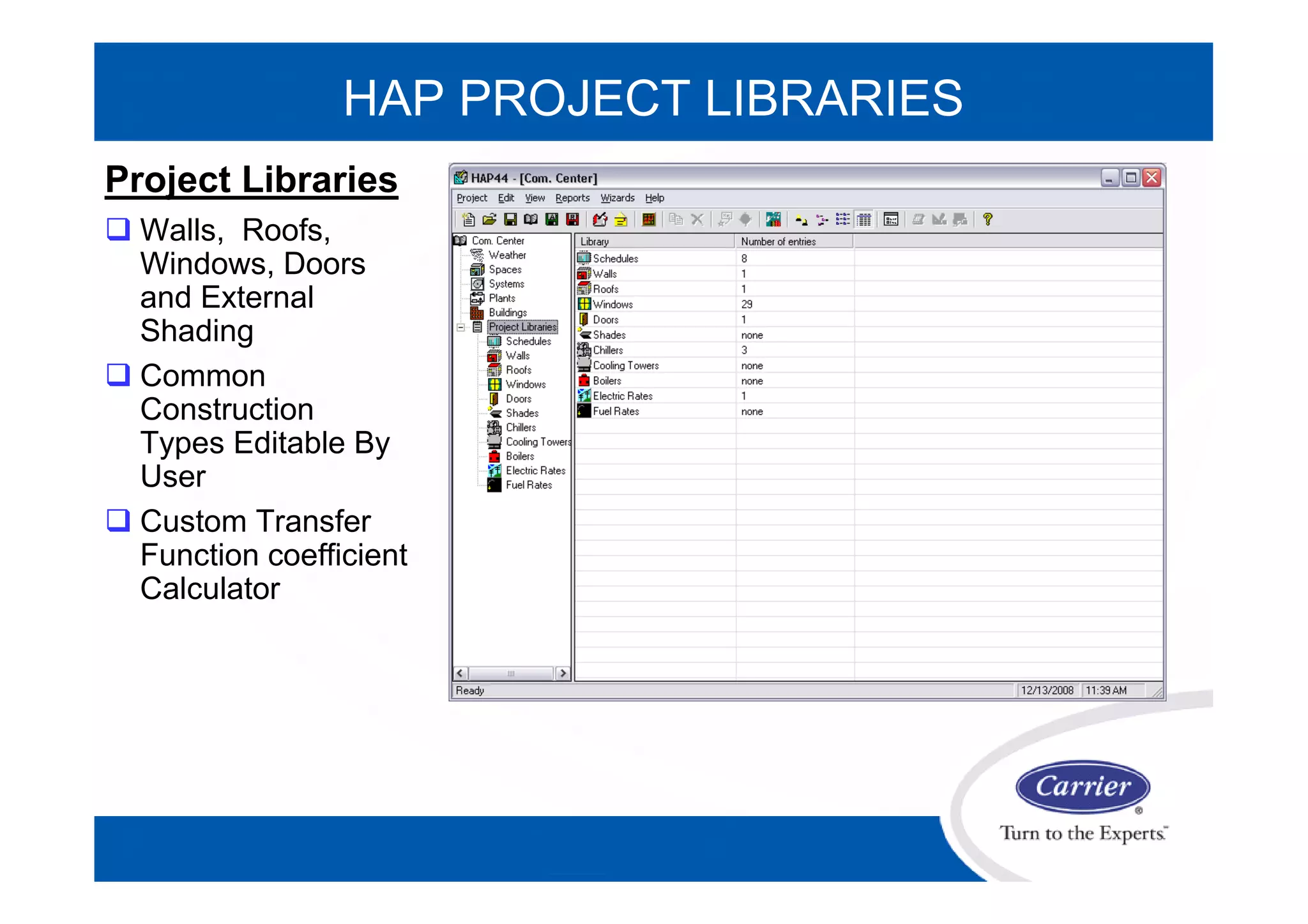Select Cooling Towers in the left tree
This screenshot has width=1308, height=924.
pyautogui.click(x=538, y=442)
